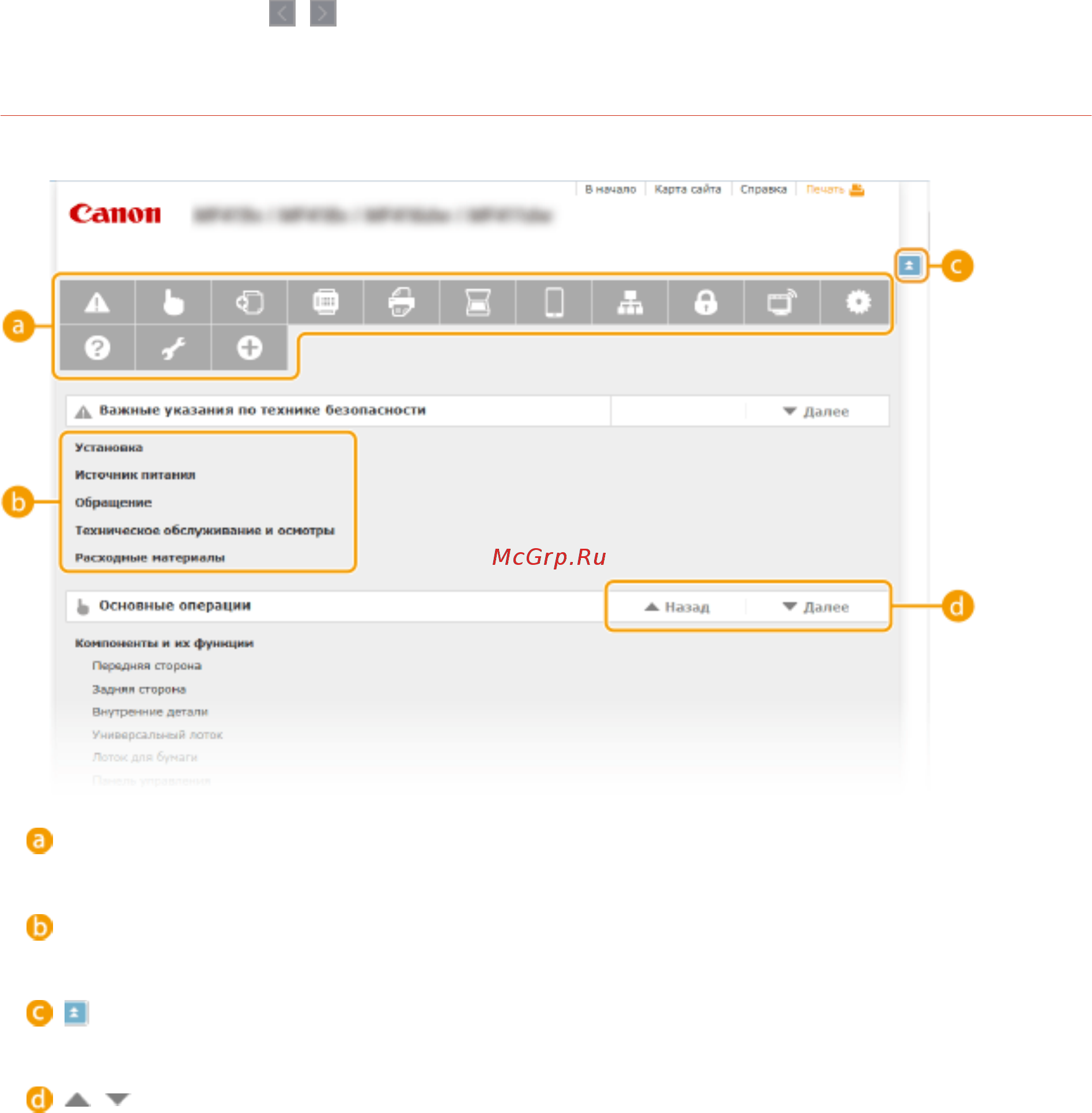Open the Внутренние детали subtopic
This screenshot has height=1113, width=1092.
tap(150, 712)
